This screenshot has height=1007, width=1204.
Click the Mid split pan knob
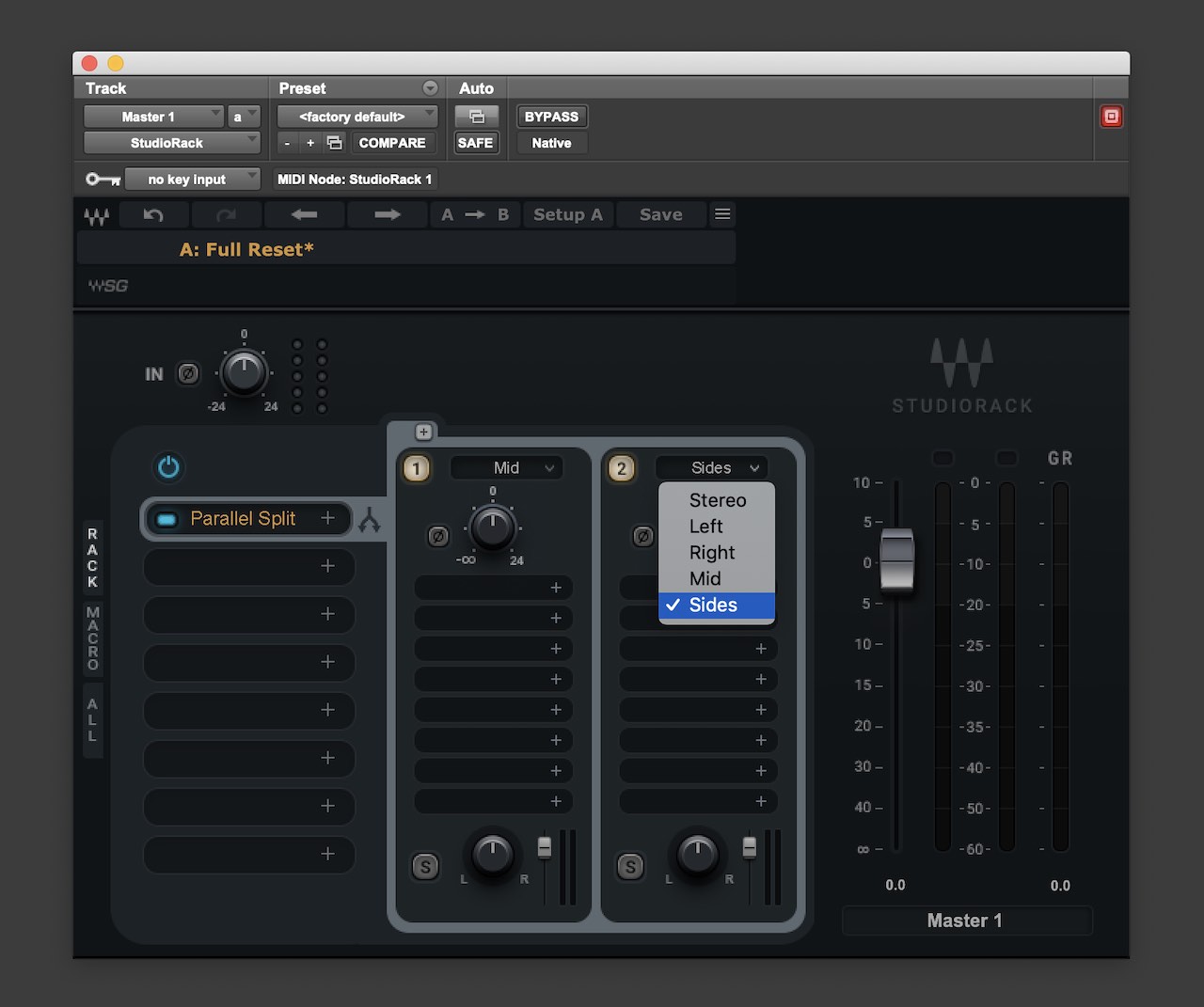pyautogui.click(x=492, y=857)
